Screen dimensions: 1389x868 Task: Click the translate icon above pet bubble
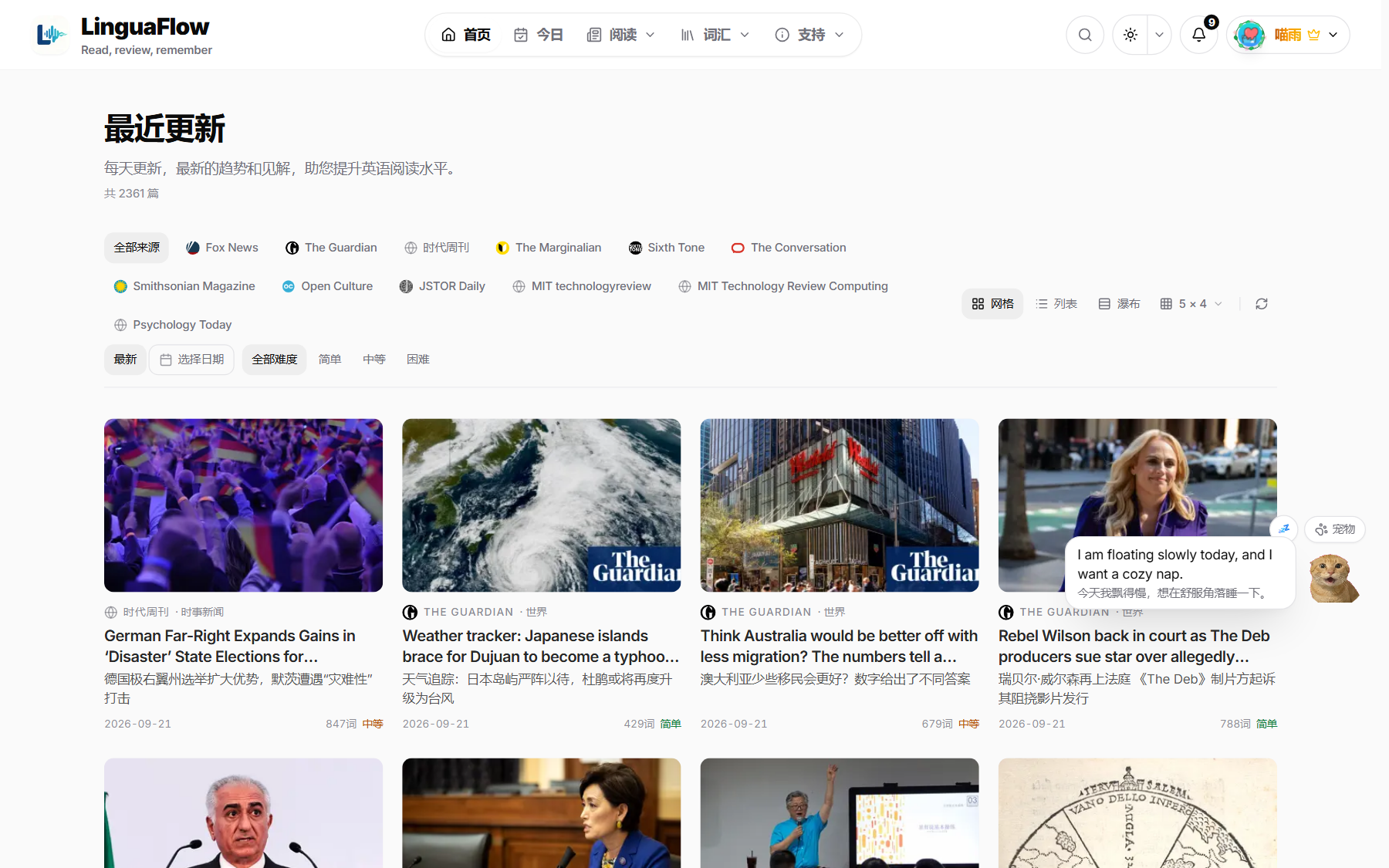(x=1284, y=529)
